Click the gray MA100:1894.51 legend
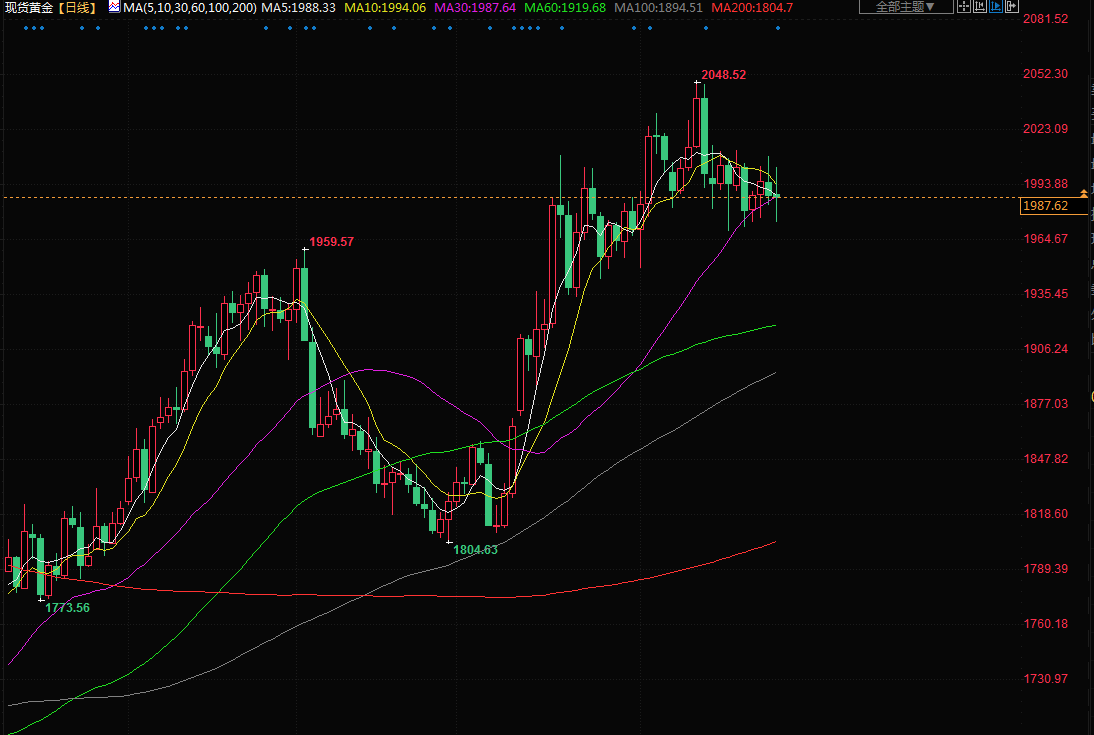This screenshot has width=1094, height=735. [658, 8]
